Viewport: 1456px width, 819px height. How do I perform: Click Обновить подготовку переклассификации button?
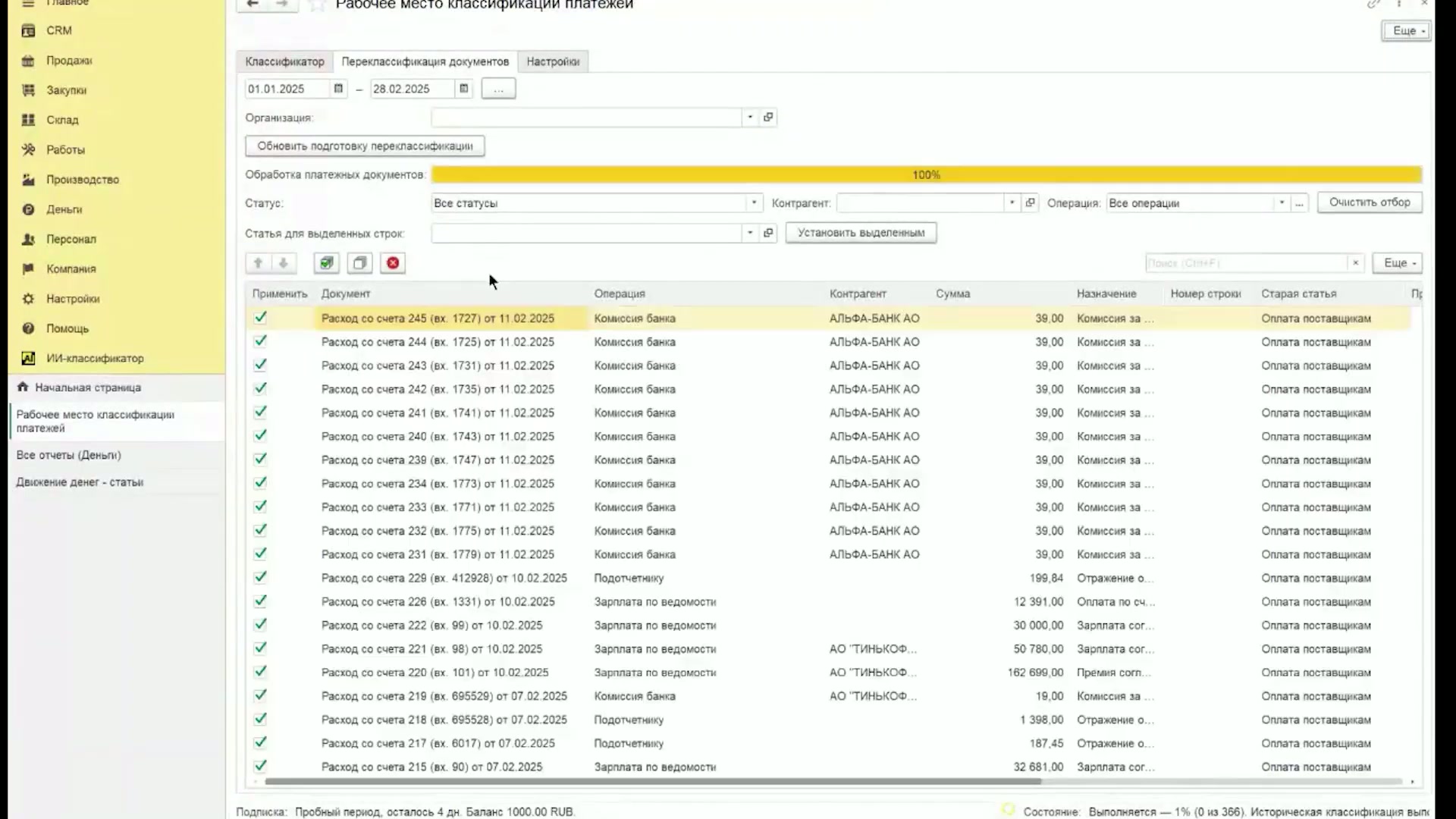click(x=365, y=146)
